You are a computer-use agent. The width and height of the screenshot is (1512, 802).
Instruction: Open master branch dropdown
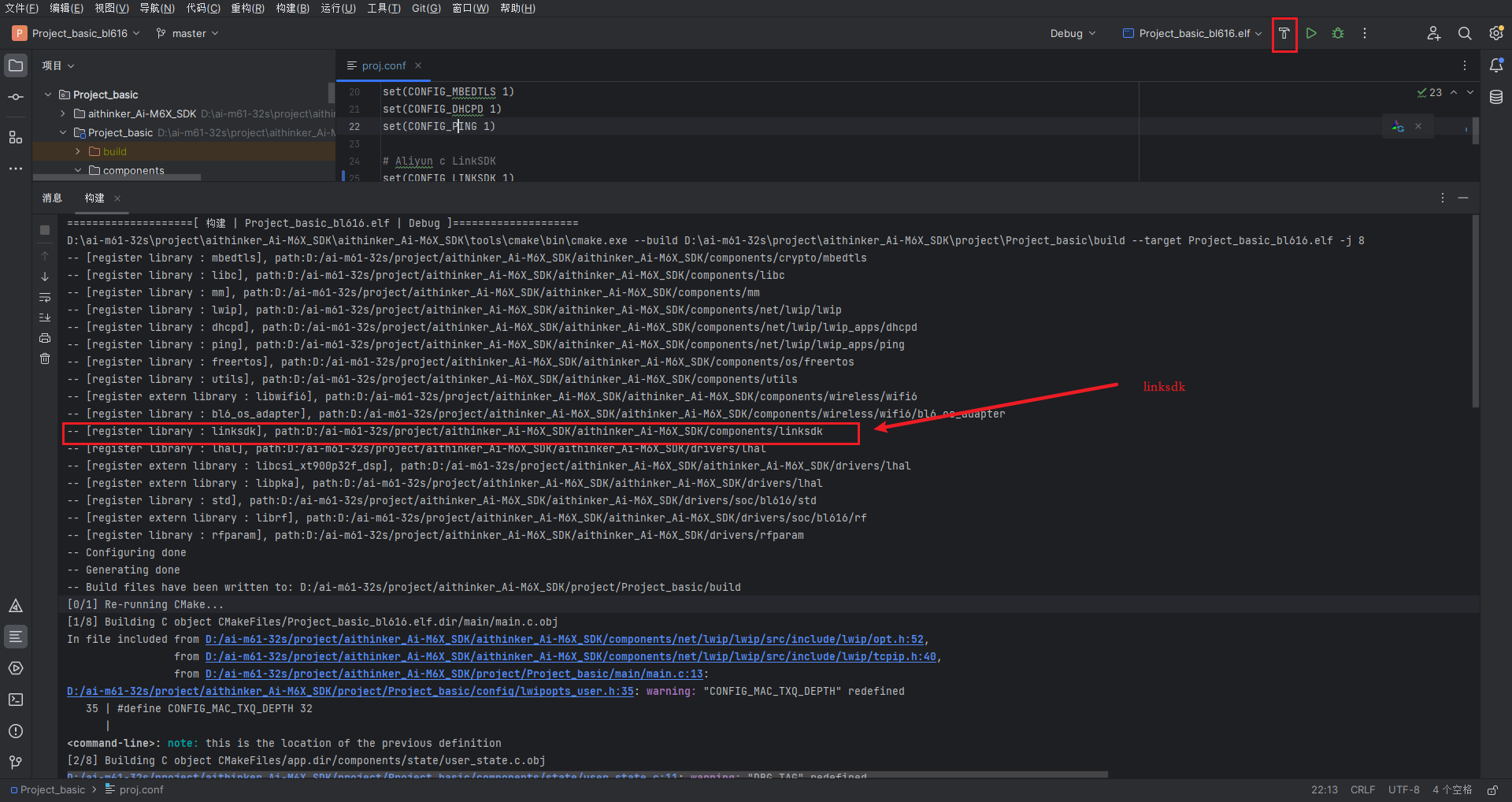187,34
